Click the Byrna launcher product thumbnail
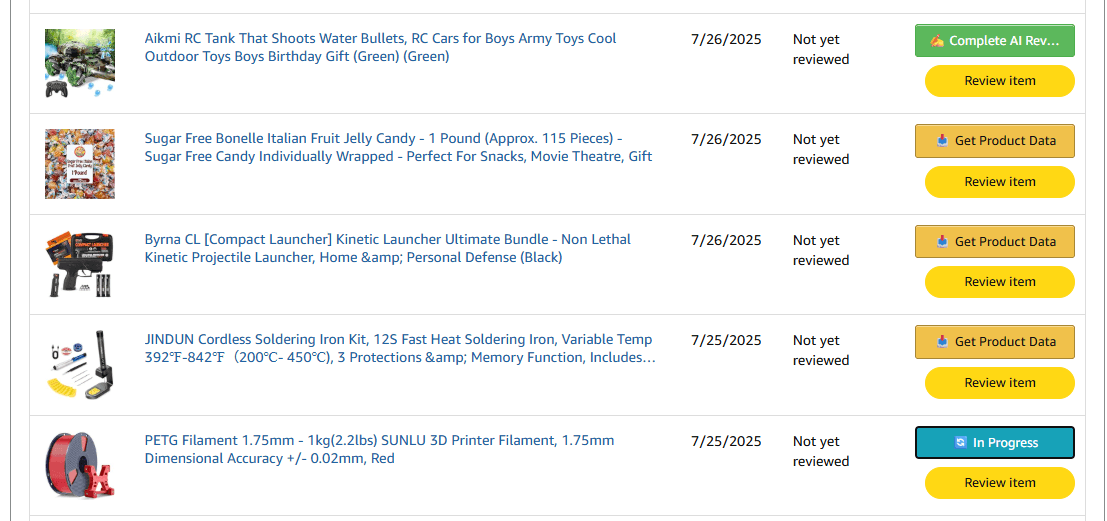The height and width of the screenshot is (521, 1107). tap(80, 264)
